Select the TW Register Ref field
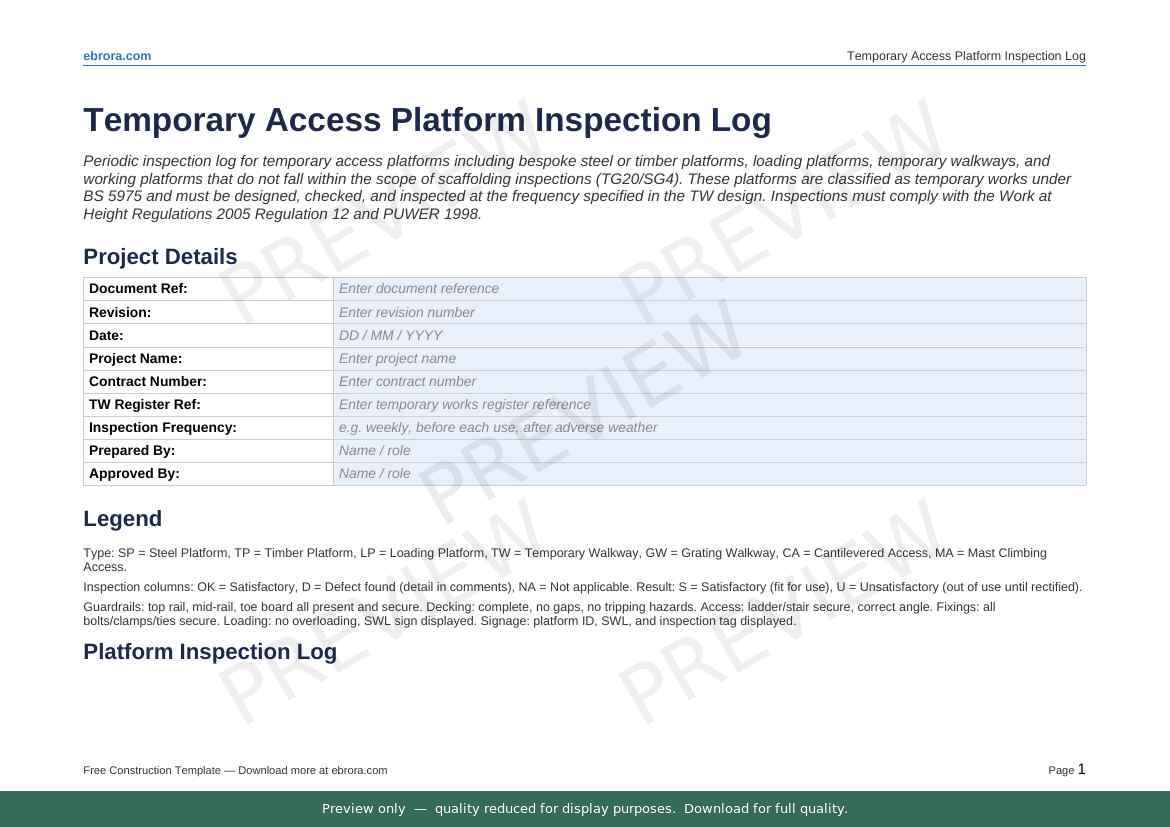The width and height of the screenshot is (1170, 827). coord(708,404)
